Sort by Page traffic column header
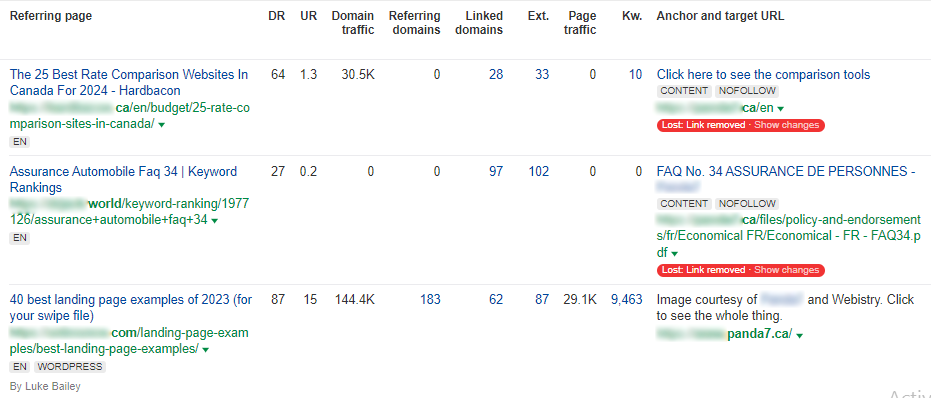 coord(580,23)
